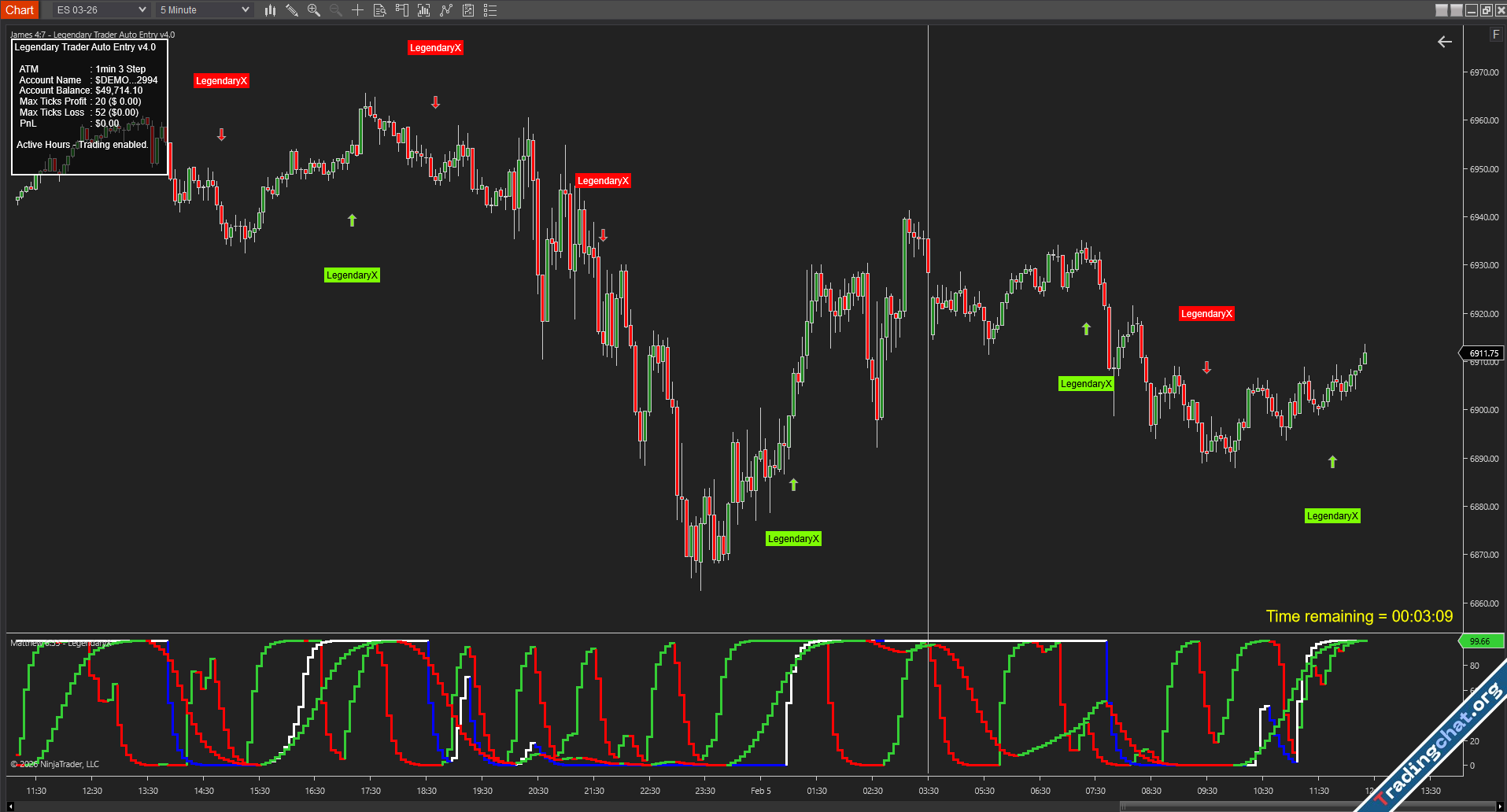
Task: Open the strategies line-node icon
Action: (446, 10)
